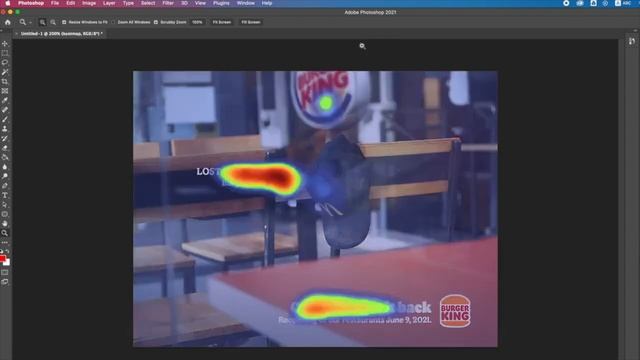This screenshot has height=360, width=640.
Task: Select the Blur tool
Action: (5, 167)
